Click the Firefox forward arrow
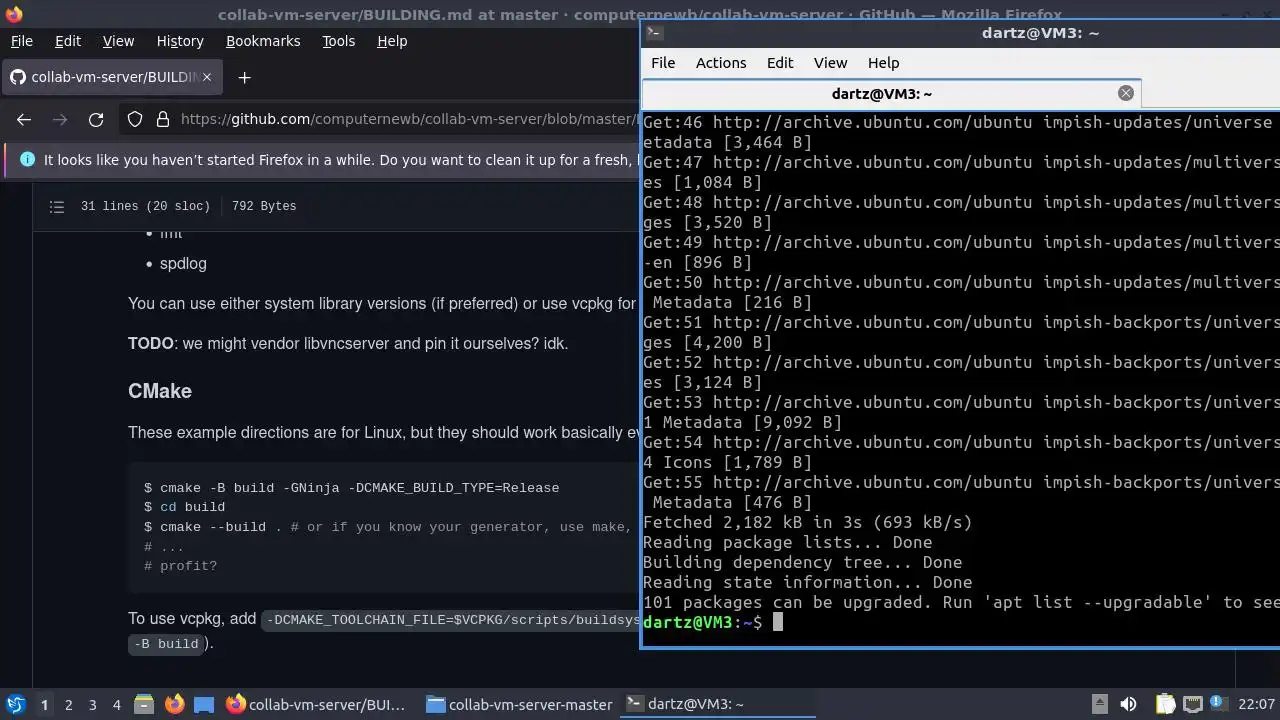Screen dimensions: 1280x720 [x=60, y=119]
